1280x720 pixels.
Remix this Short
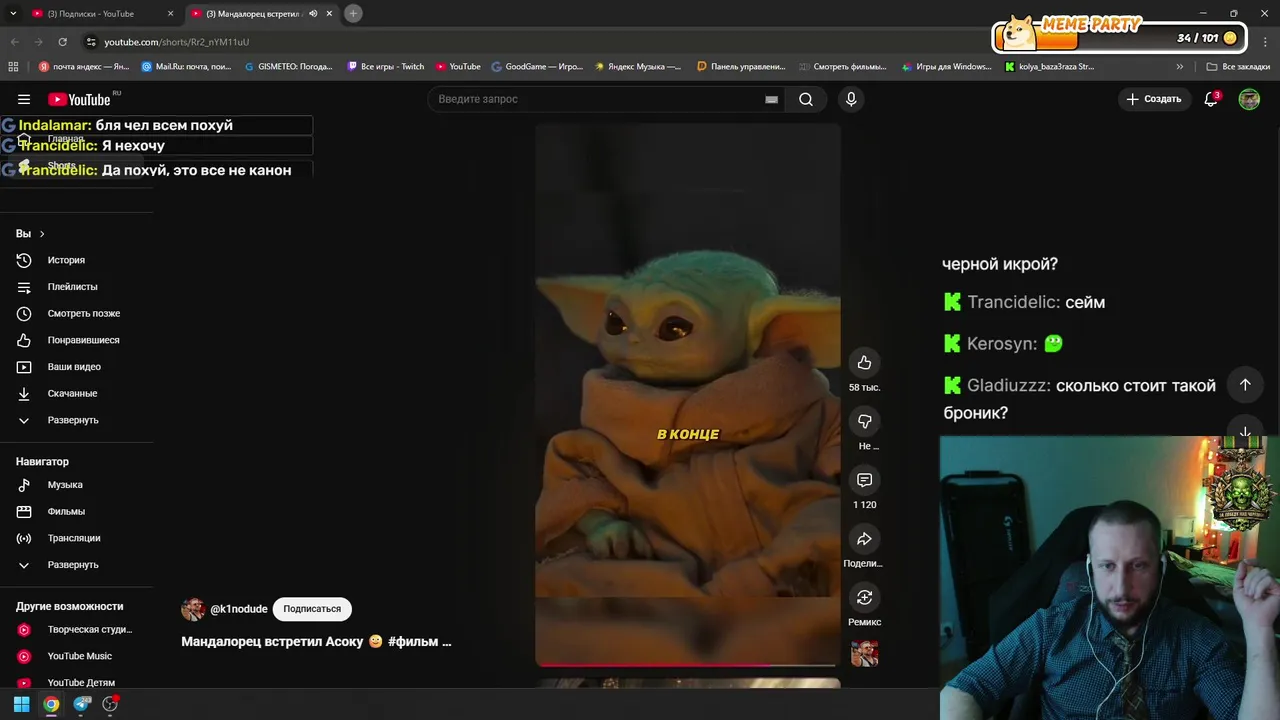click(x=864, y=598)
